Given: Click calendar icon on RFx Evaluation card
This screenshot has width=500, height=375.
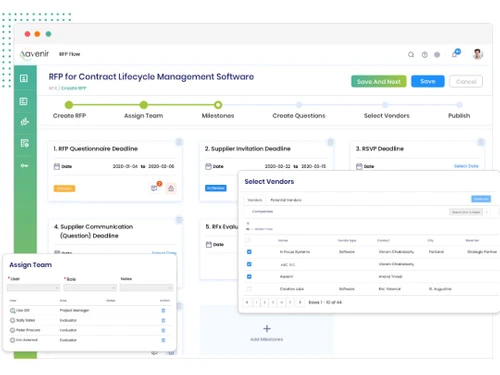Looking at the screenshot, I should tap(209, 244).
